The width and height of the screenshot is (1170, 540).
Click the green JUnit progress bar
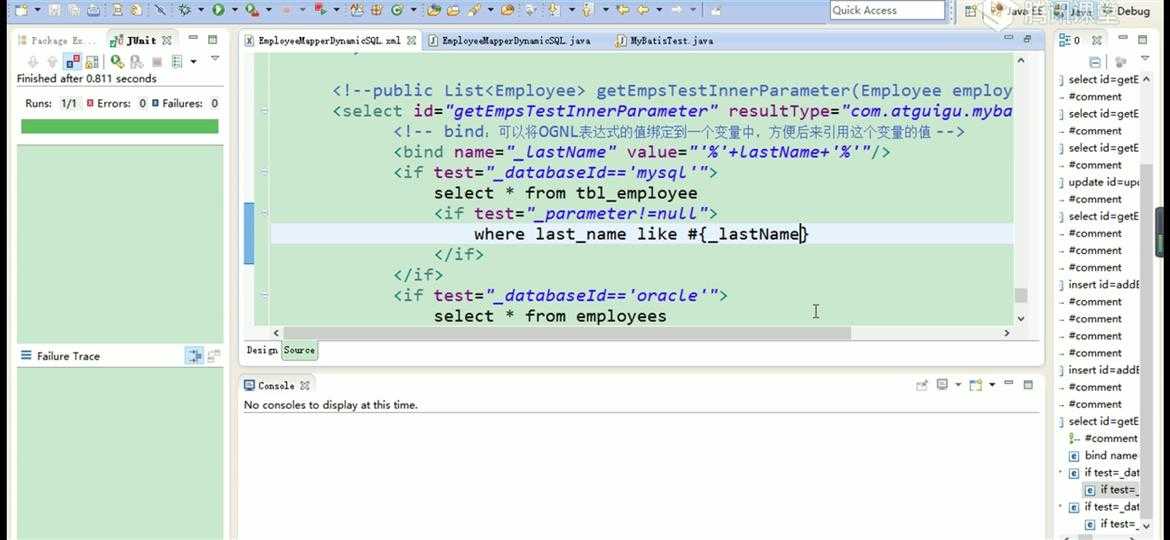[119, 126]
